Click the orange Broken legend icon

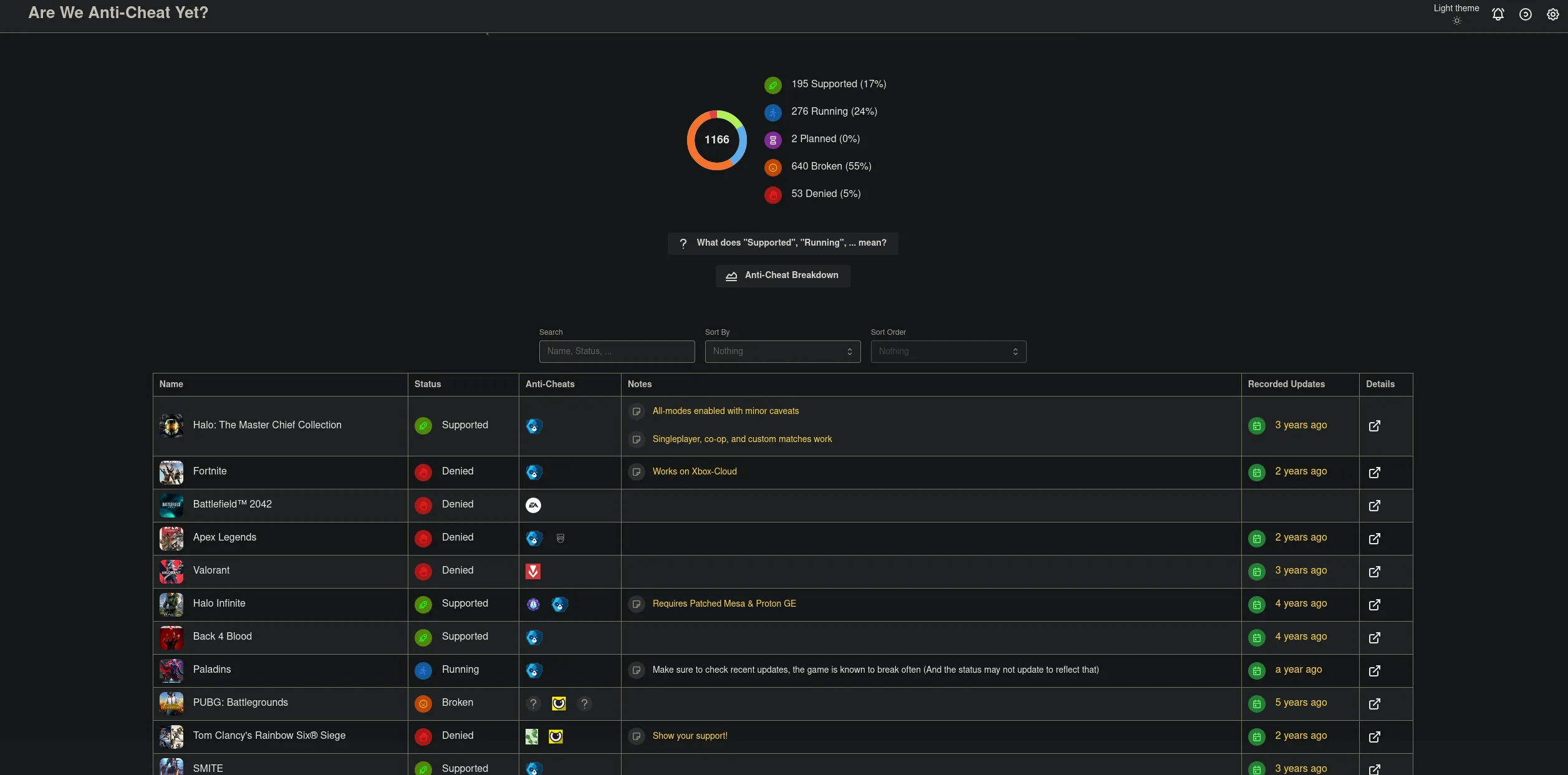[x=772, y=167]
